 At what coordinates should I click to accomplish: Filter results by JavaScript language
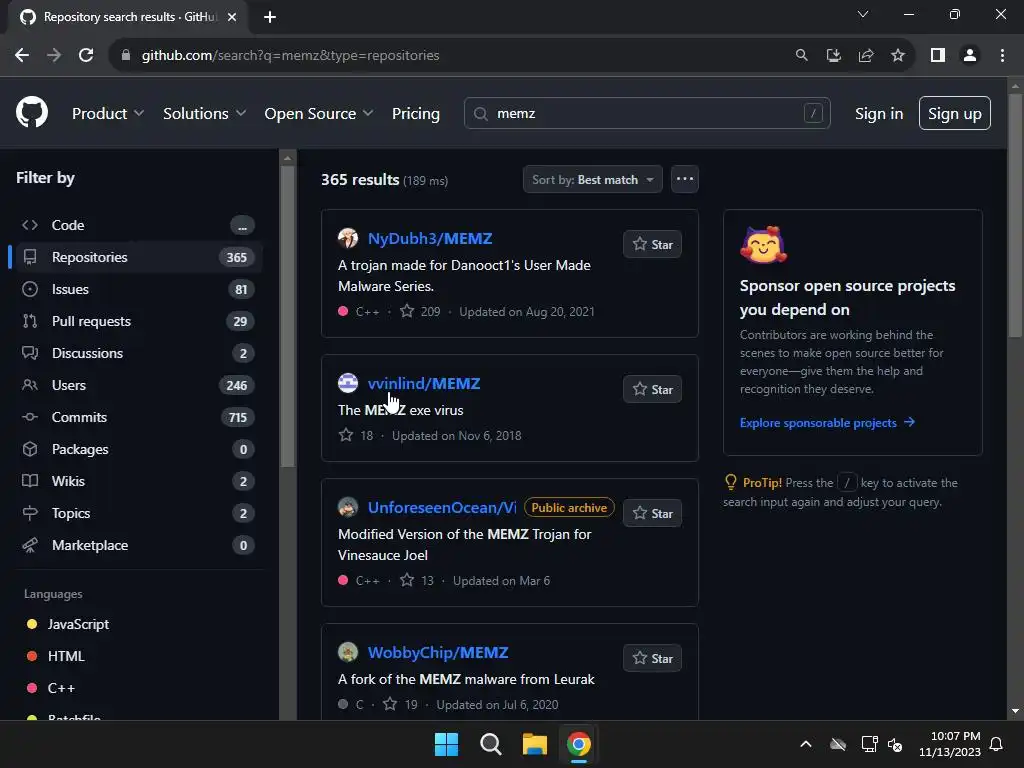point(68,624)
